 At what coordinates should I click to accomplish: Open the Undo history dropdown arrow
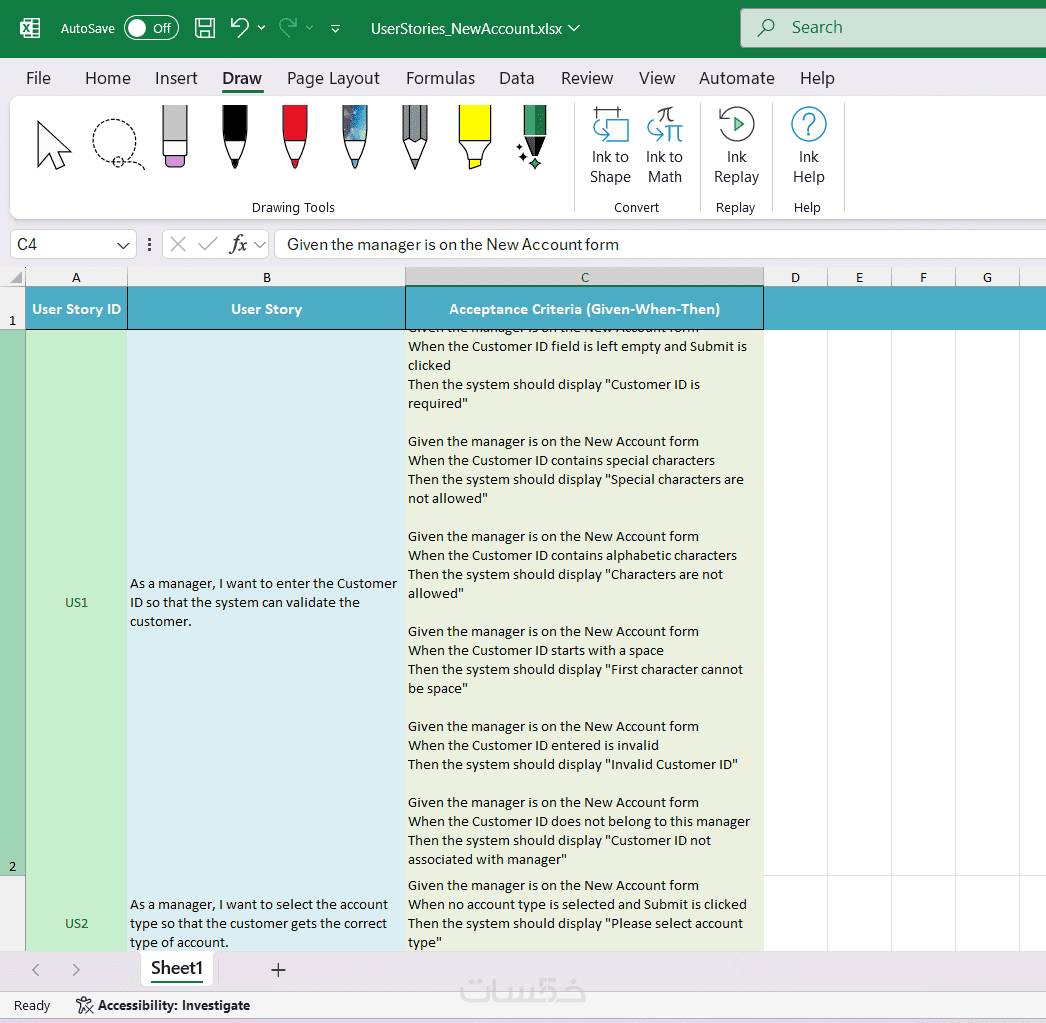tap(262, 28)
